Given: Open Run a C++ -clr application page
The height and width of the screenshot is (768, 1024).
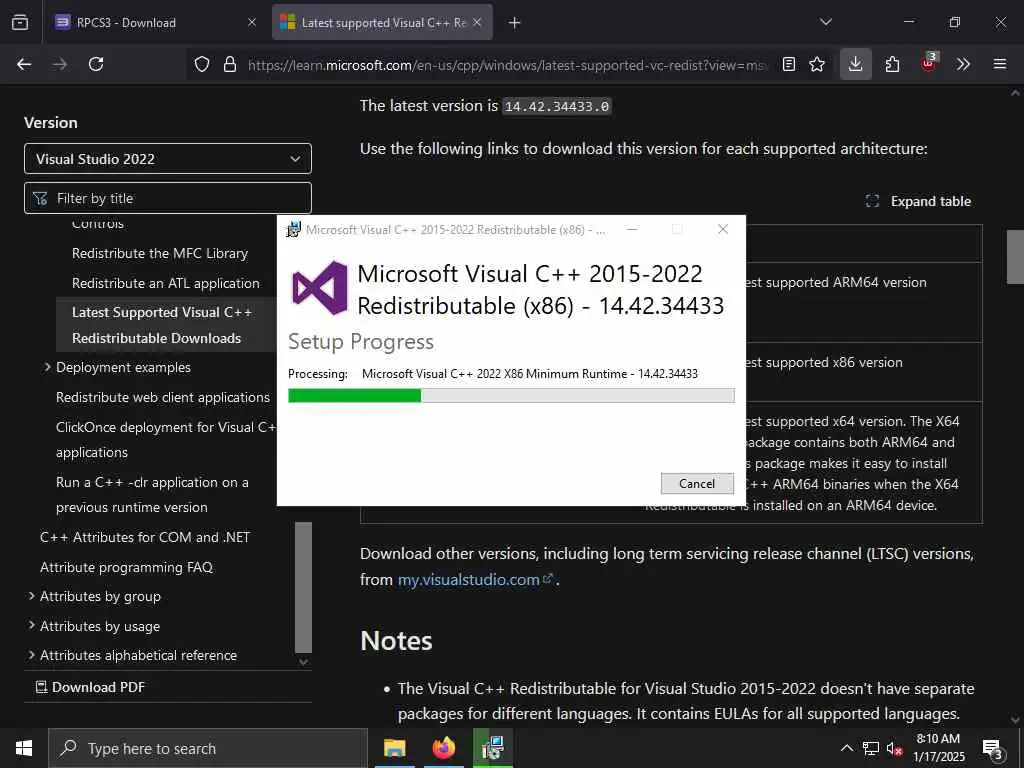Looking at the screenshot, I should tap(152, 494).
